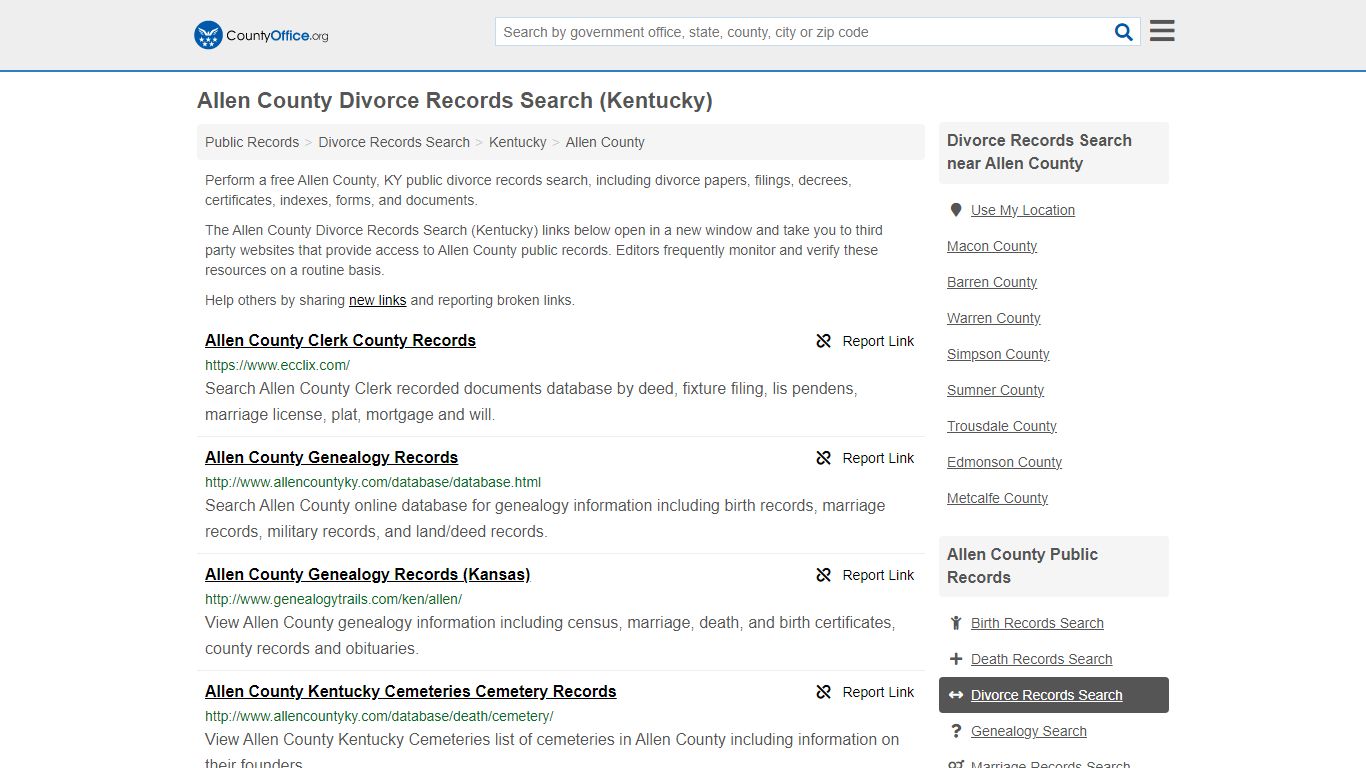Click the location pin icon beside Use My Location
This screenshot has width=1366, height=768.
pos(956,210)
